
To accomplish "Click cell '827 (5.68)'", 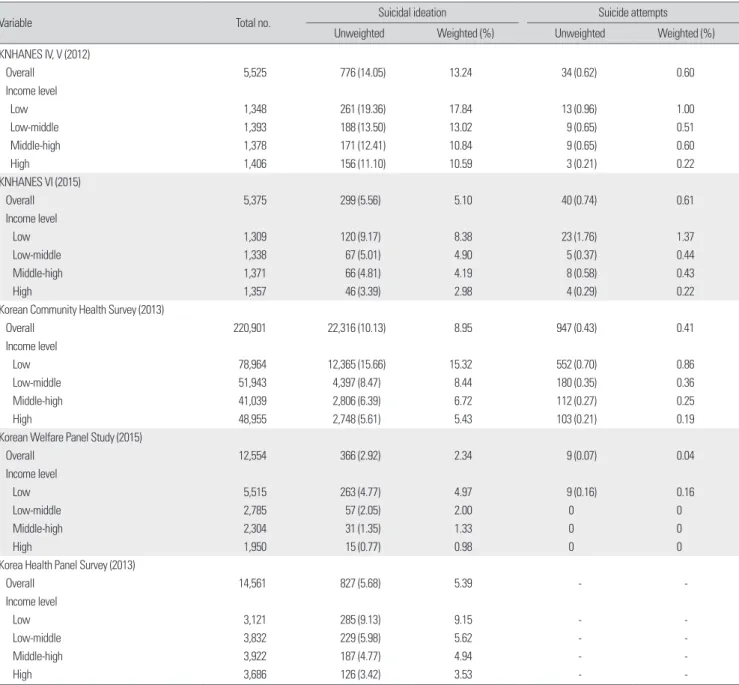I will tap(360, 584).
